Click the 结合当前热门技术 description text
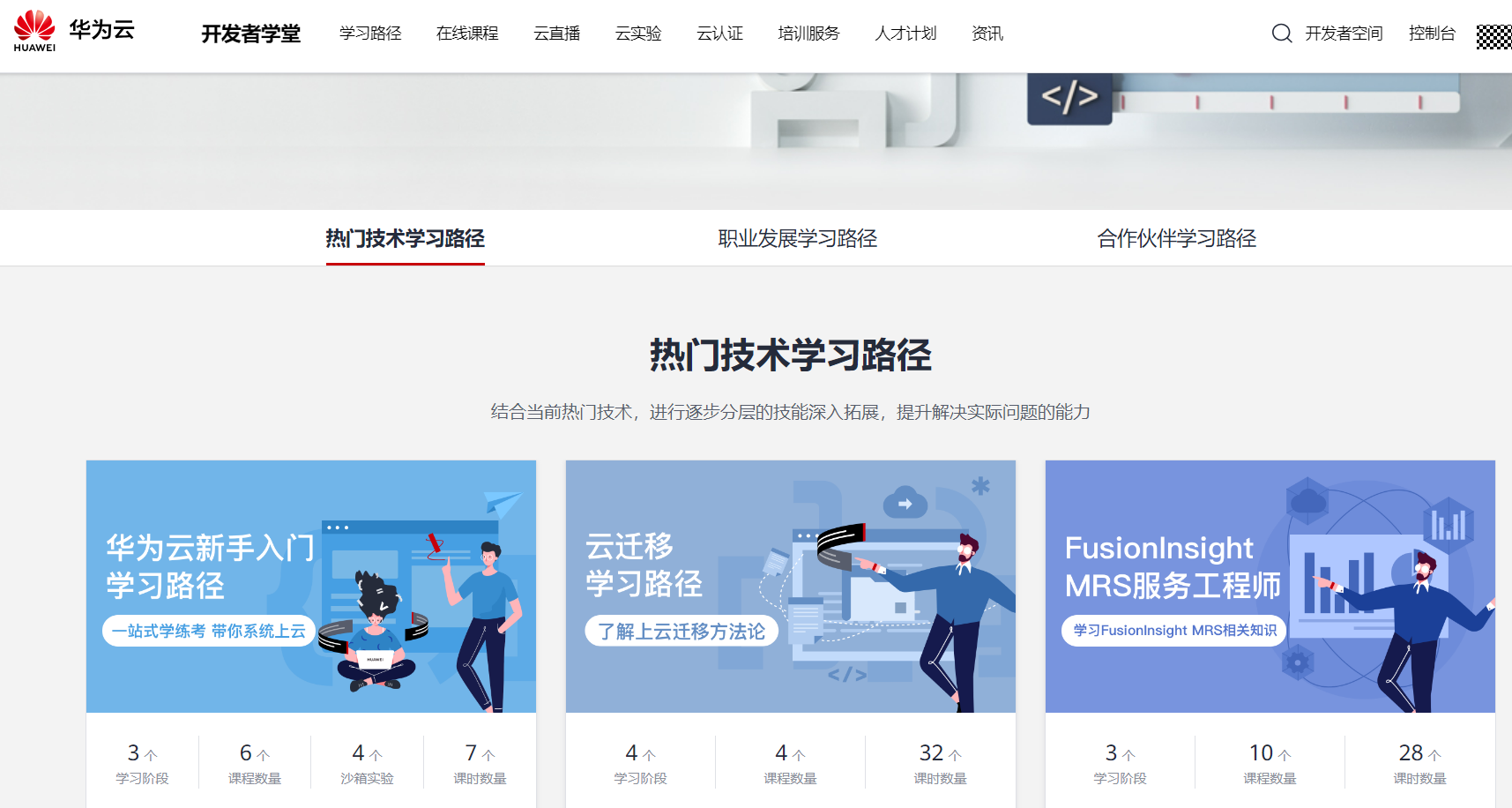 pyautogui.click(x=791, y=412)
